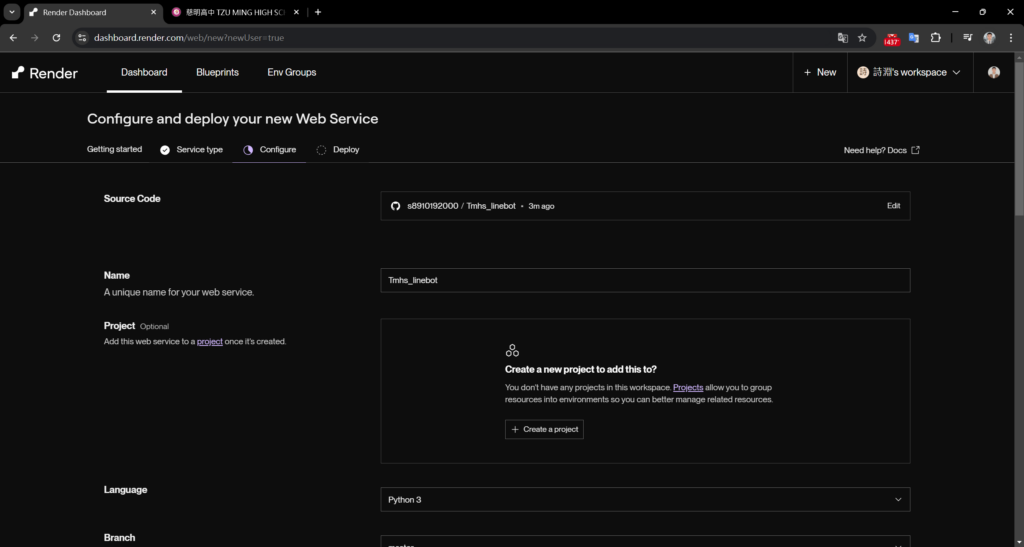Open the Google Translate extension icon
1024x547 pixels.
[914, 38]
